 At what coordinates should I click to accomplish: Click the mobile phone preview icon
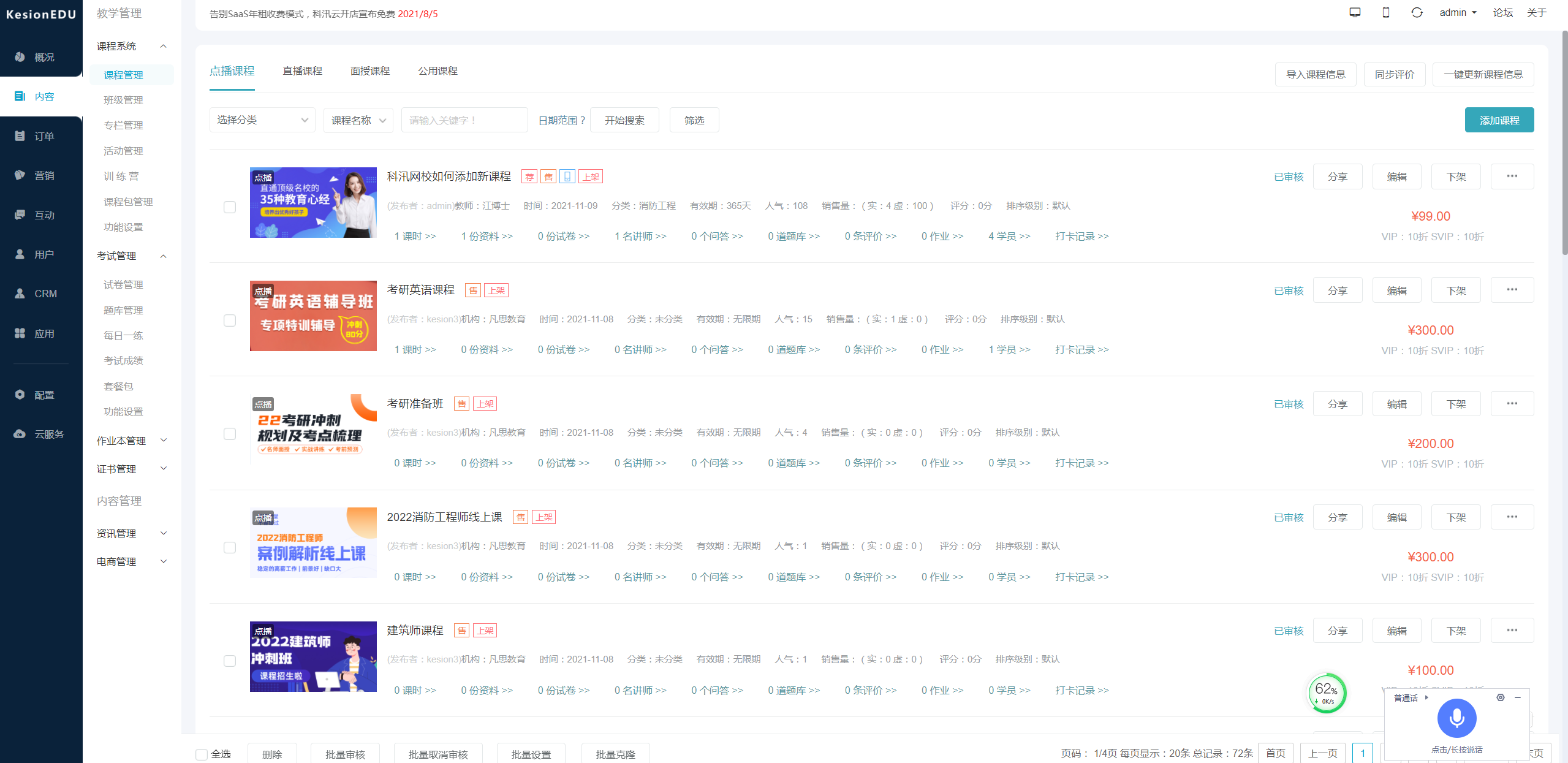pos(1386,13)
